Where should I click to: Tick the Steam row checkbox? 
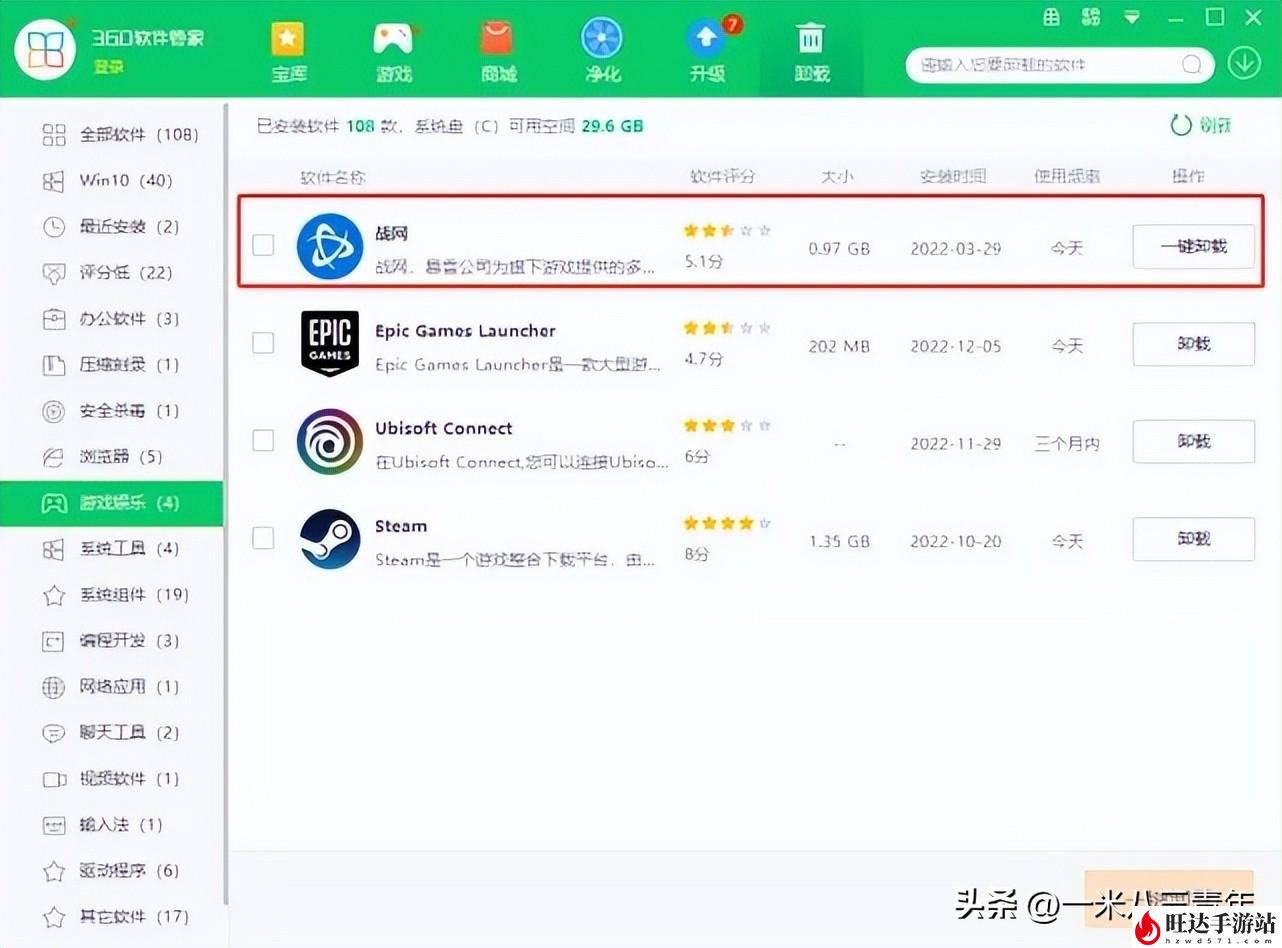pyautogui.click(x=263, y=539)
